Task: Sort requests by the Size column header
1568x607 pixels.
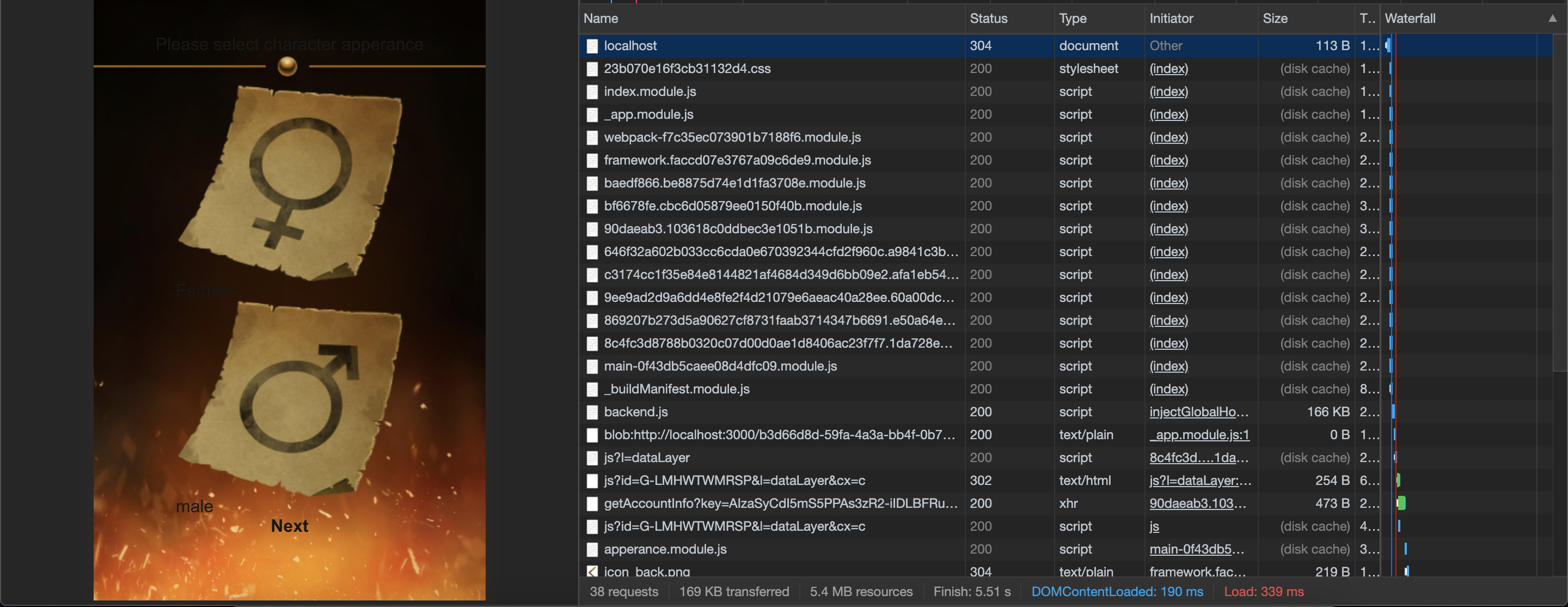Action: point(1275,19)
